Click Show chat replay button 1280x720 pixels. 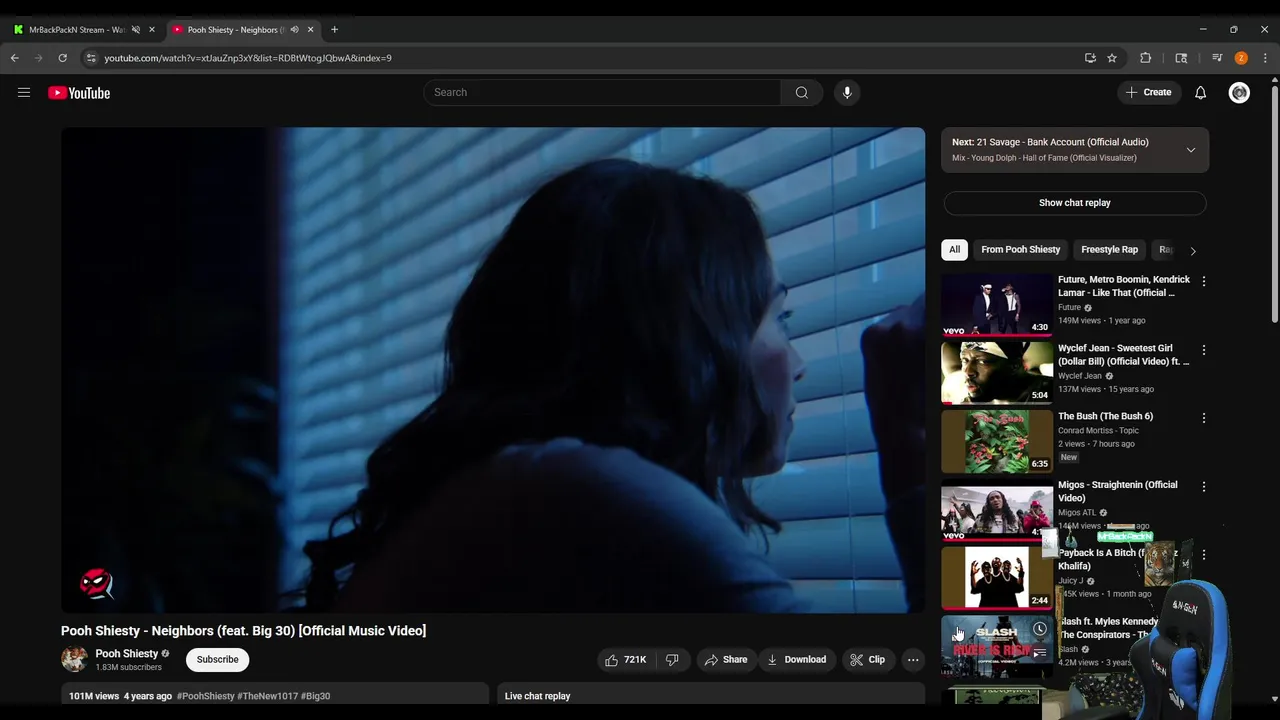(1075, 203)
